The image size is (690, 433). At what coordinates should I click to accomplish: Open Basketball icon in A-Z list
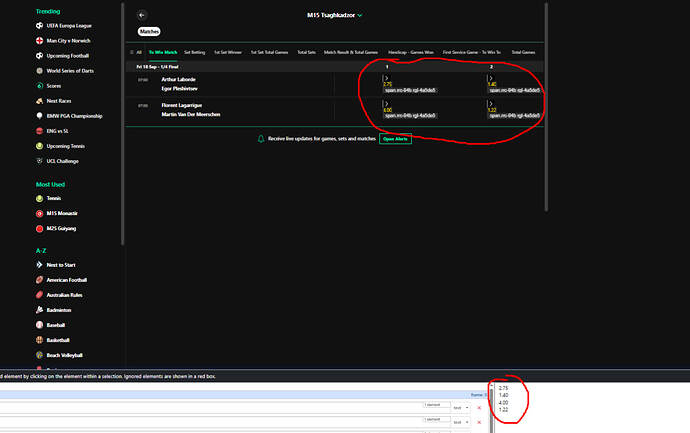(39, 340)
